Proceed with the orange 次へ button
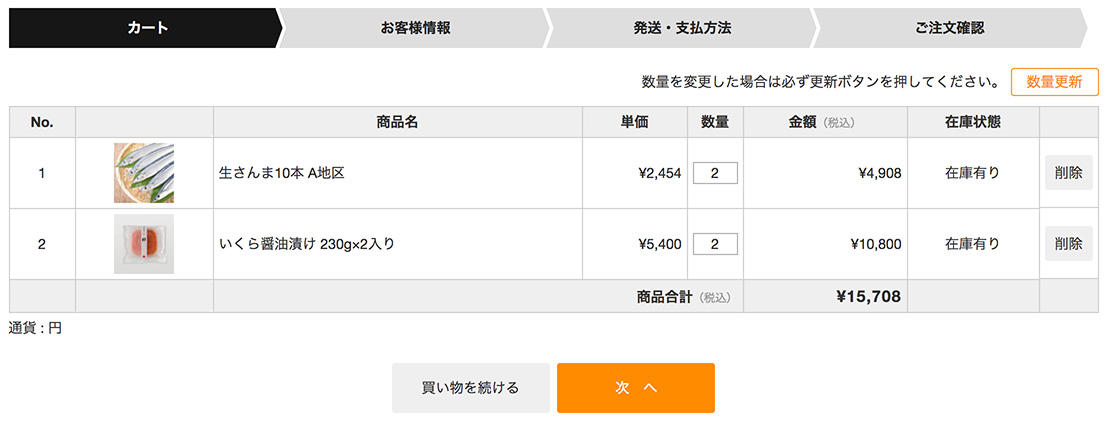Image resolution: width=1109 pixels, height=426 pixels. coord(636,388)
